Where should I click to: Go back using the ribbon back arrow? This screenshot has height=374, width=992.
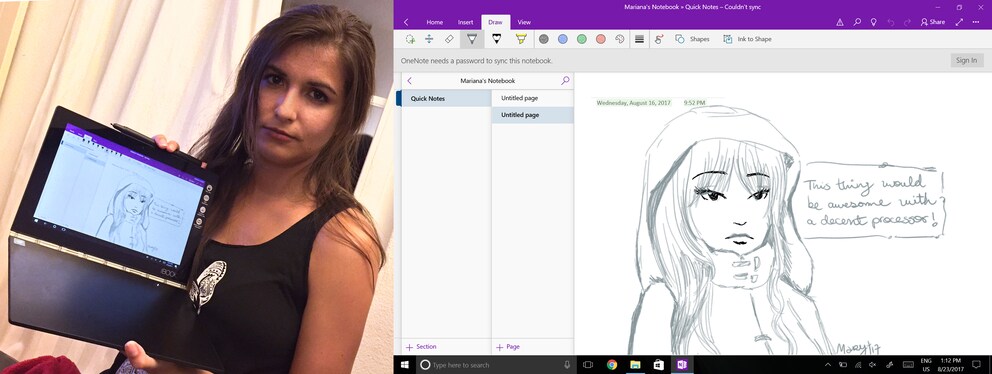(406, 22)
